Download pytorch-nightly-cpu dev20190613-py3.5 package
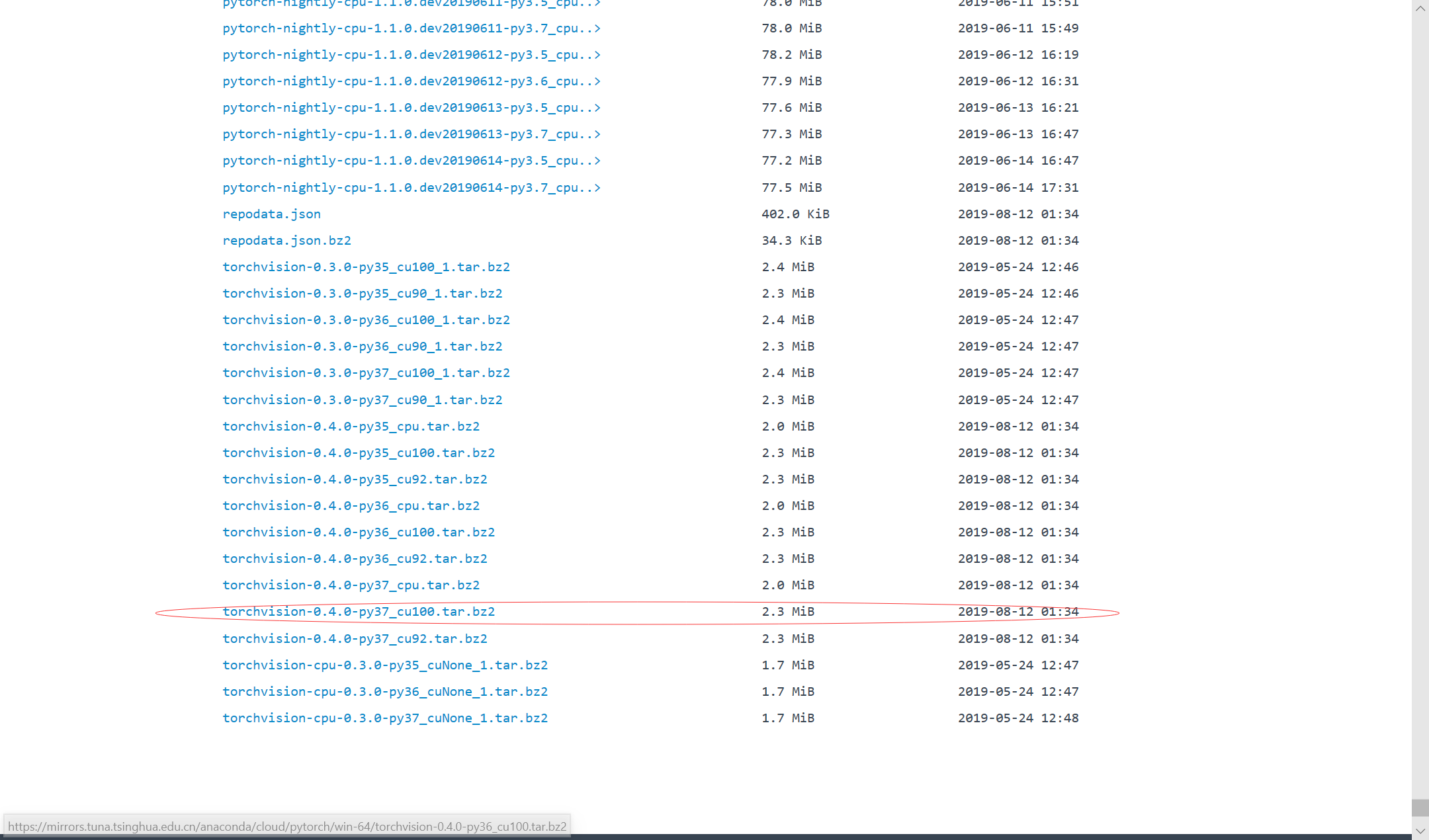The width and height of the screenshot is (1429, 840). coord(411,108)
